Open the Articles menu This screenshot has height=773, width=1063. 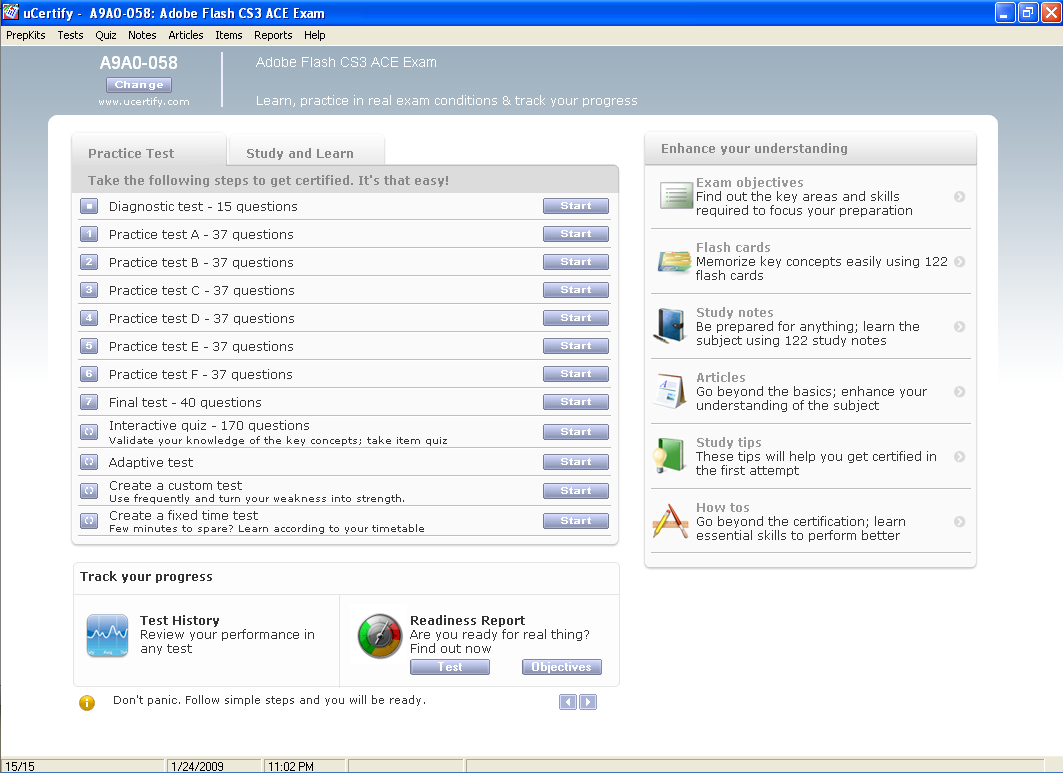coord(186,35)
